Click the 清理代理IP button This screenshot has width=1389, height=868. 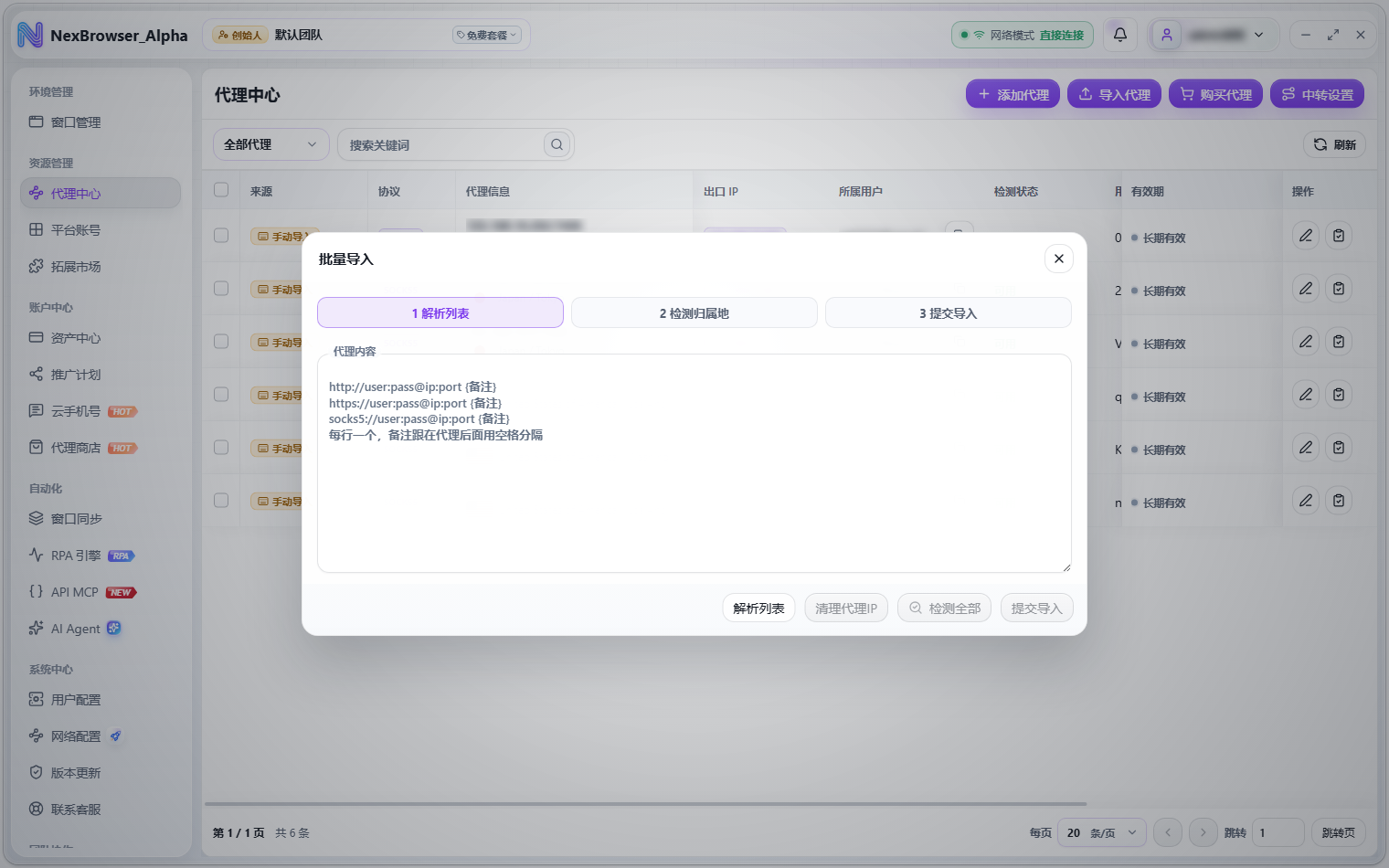pyautogui.click(x=846, y=608)
